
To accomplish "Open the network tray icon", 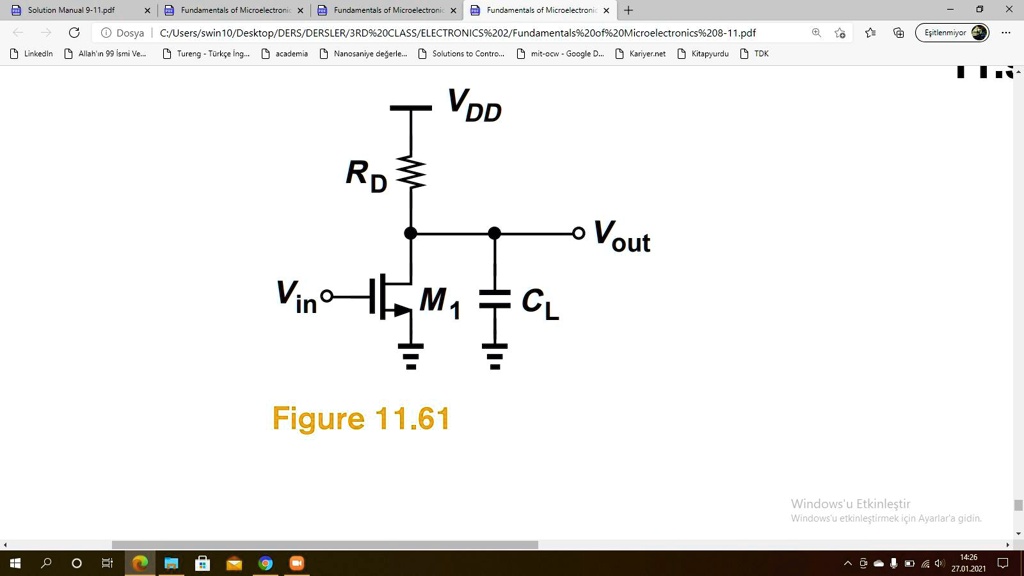I will coord(925,563).
